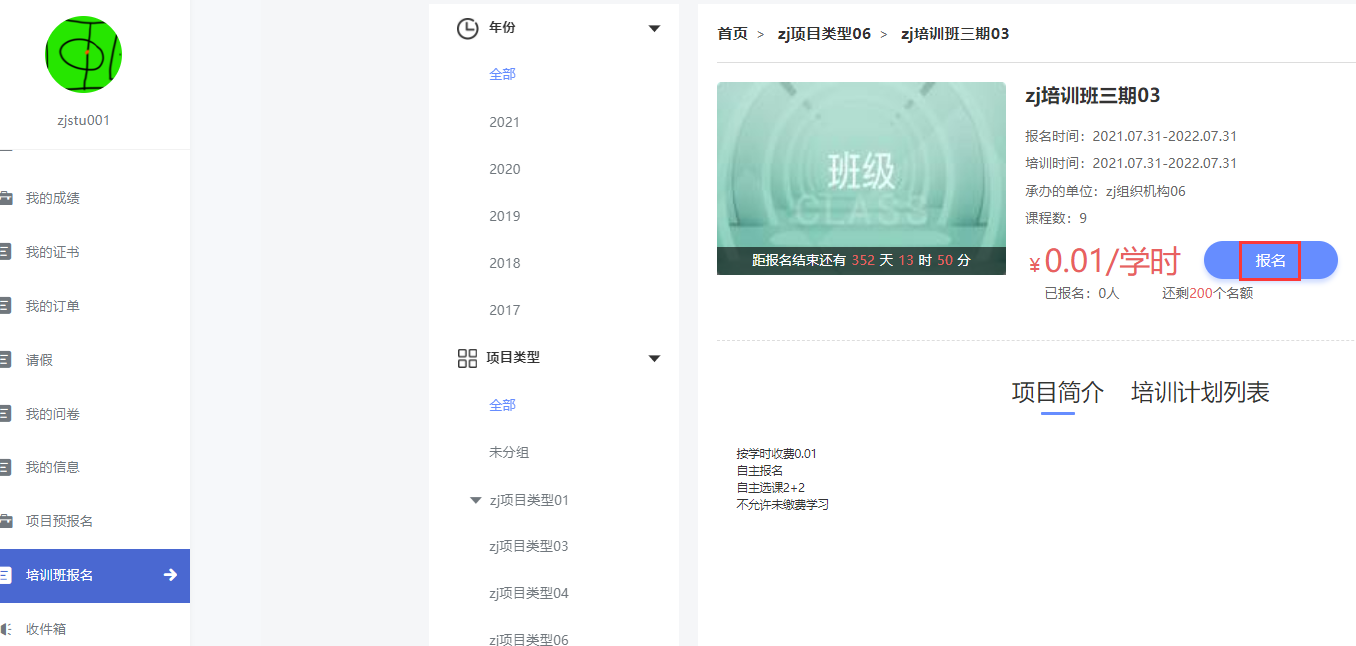1356x646 pixels.
Task: Collapse the 年份 filter section arrow
Action: [x=654, y=28]
